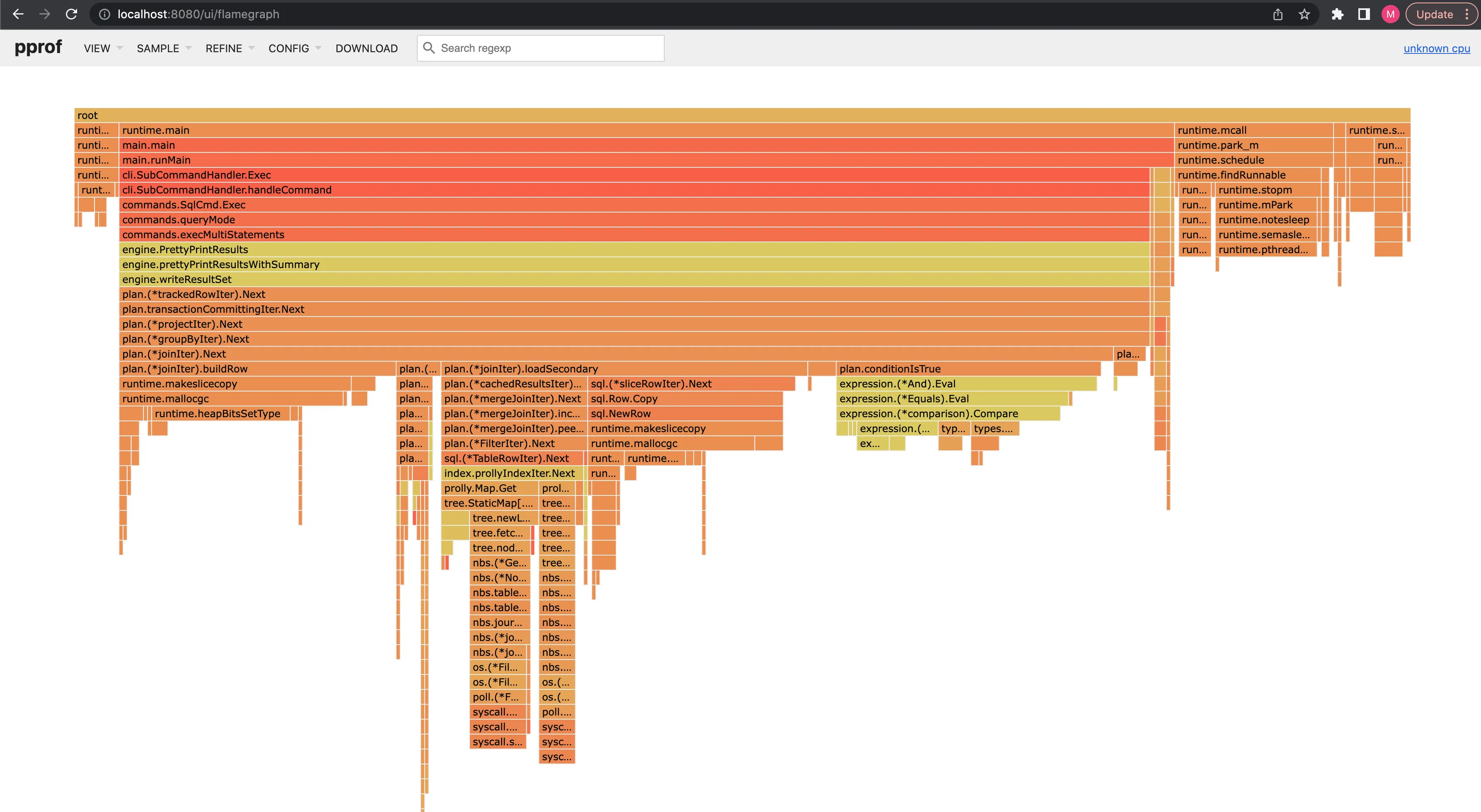Toggle the browser side panel icon
Image resolution: width=1481 pixels, height=812 pixels.
click(1364, 15)
